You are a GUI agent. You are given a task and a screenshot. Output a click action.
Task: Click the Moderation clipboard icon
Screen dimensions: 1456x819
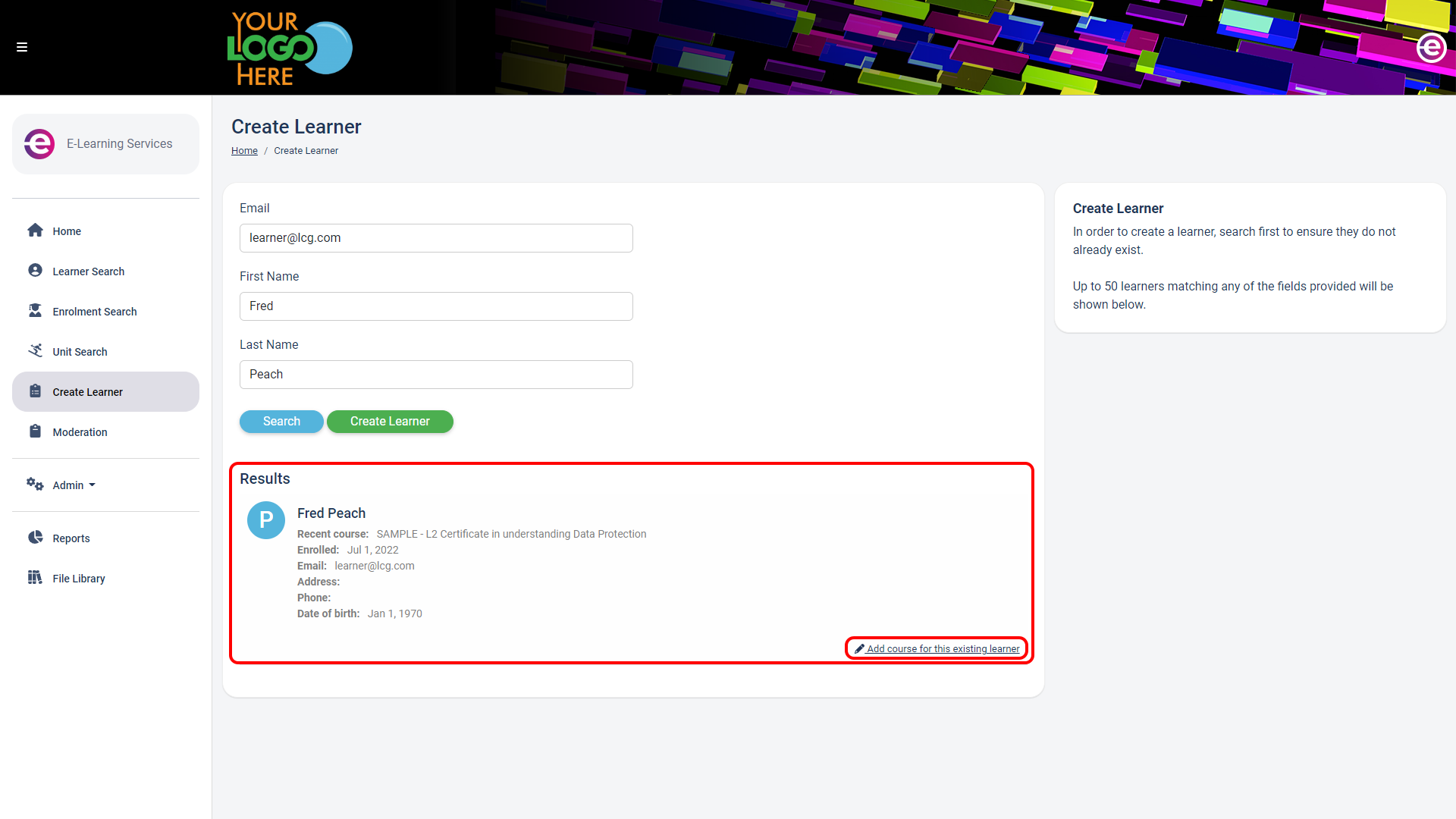[x=35, y=431]
